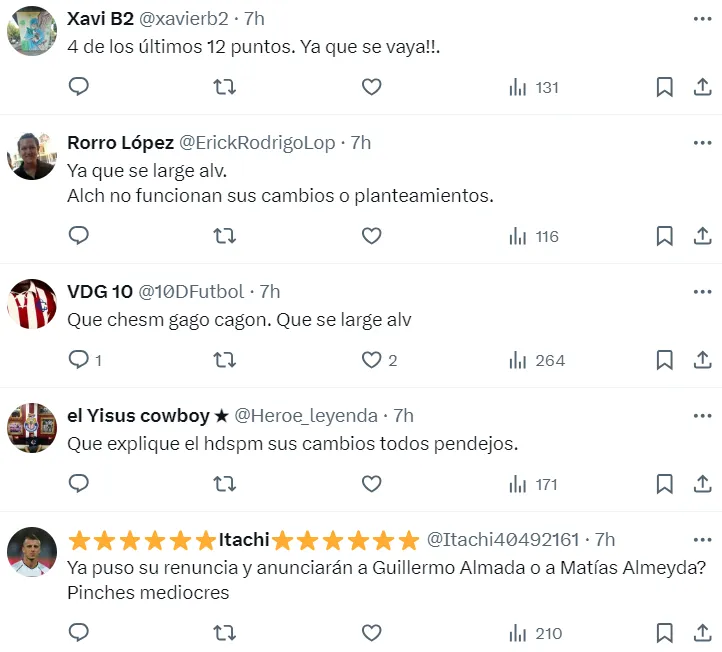This screenshot has height=652, width=722.
Task: Click the Xavi B2 display name
Action: coord(100,19)
